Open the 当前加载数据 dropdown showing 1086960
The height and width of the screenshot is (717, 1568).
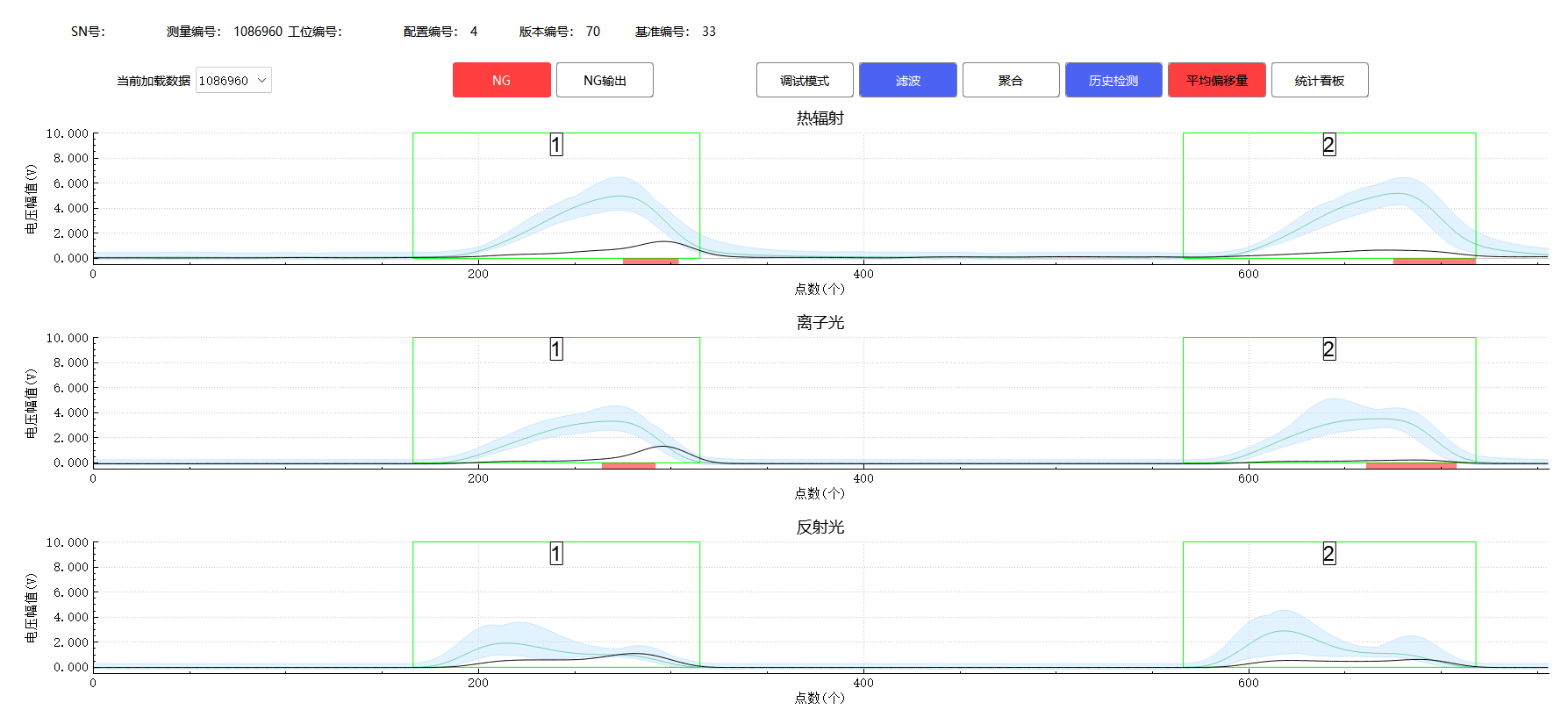[233, 80]
